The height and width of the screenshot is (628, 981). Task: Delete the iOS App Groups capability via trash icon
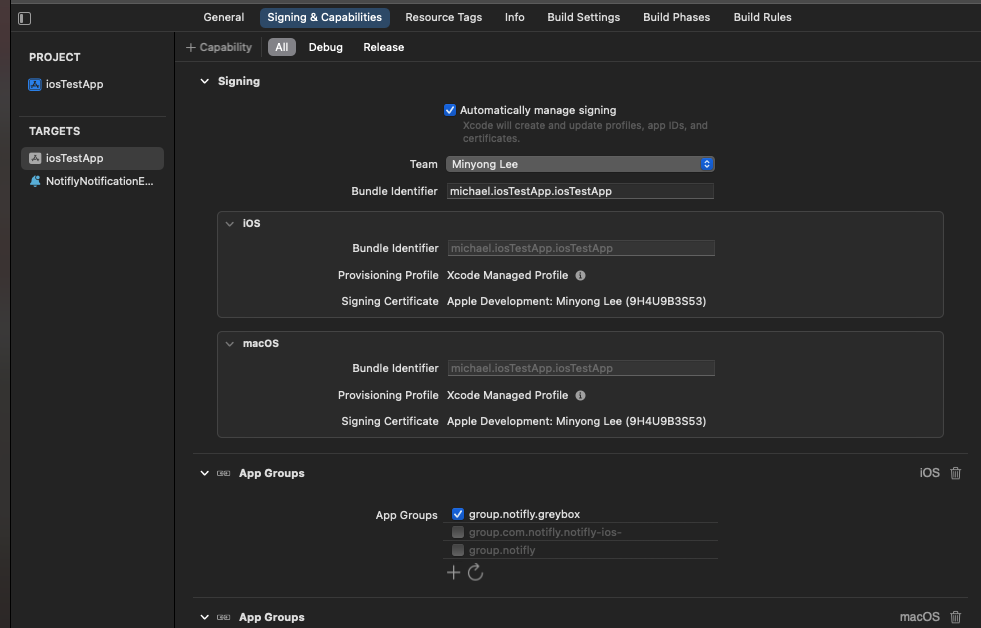point(956,472)
